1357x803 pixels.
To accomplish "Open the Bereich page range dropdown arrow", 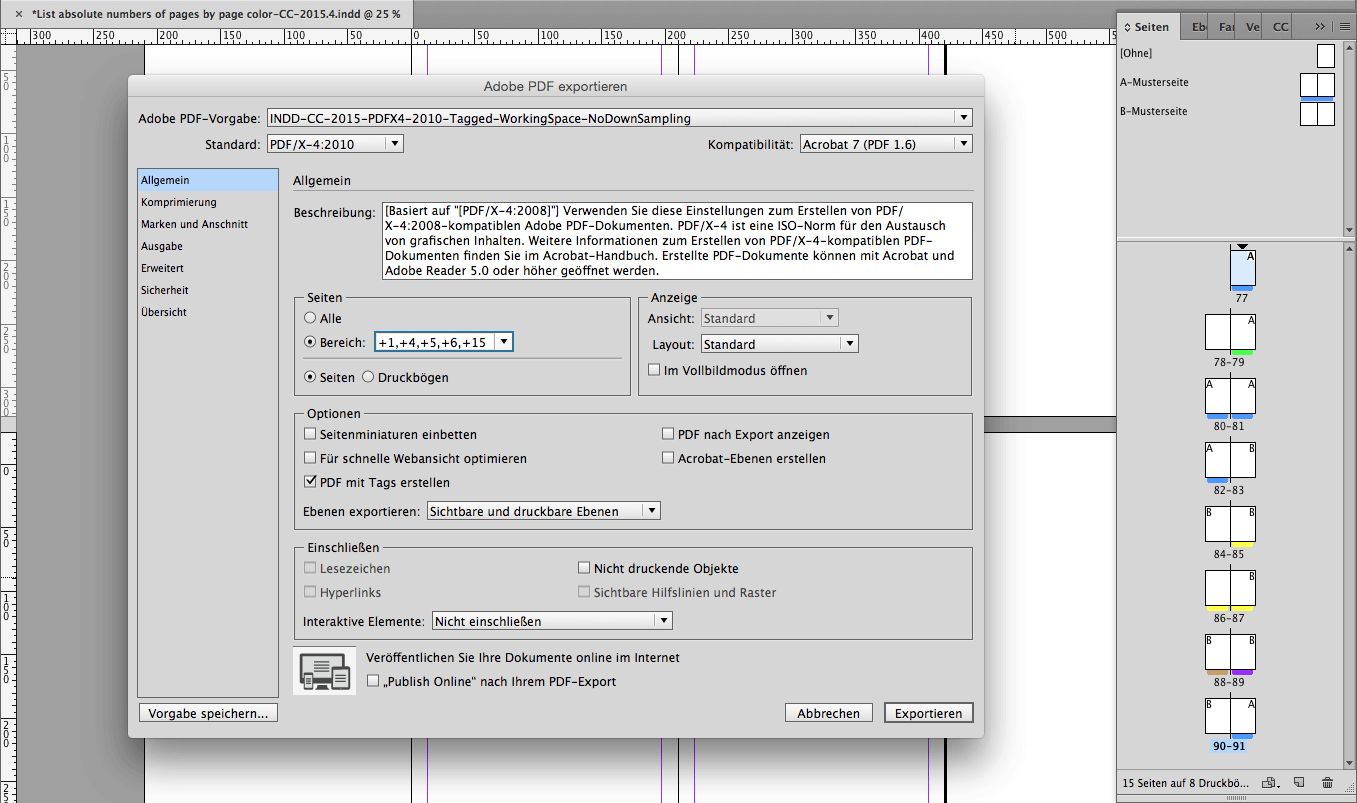I will point(503,342).
